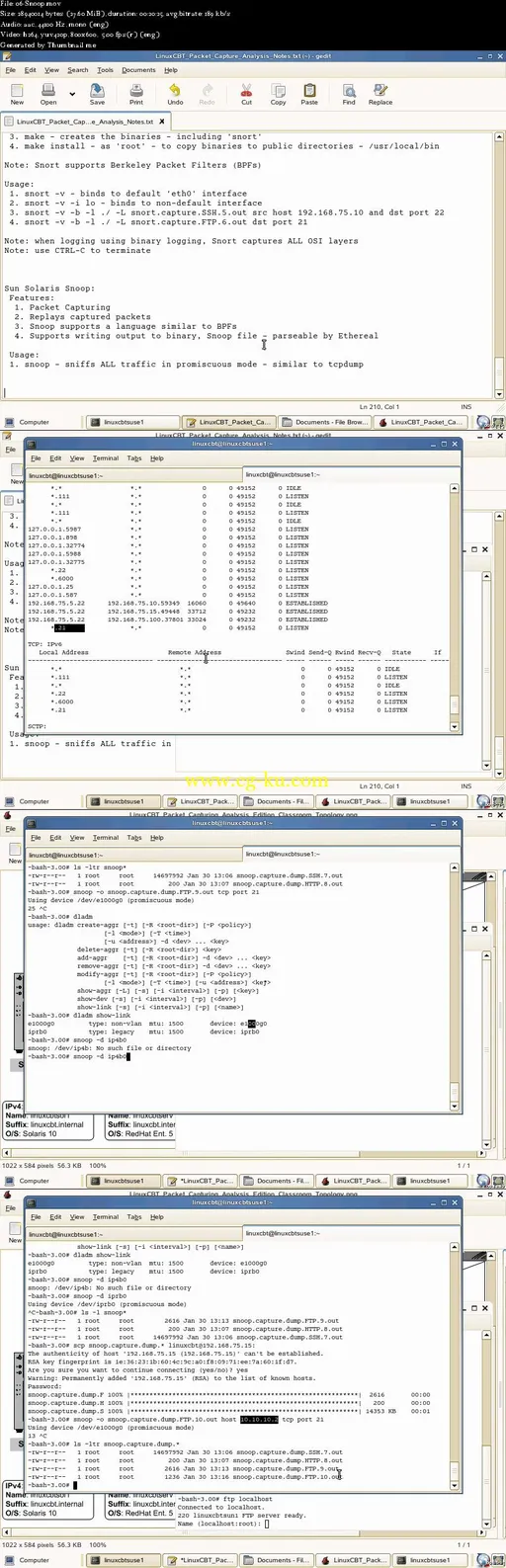The width and height of the screenshot is (506, 1568).
Task: Click the line '1. snort -v - binds to default eth0'
Action: tap(128, 194)
